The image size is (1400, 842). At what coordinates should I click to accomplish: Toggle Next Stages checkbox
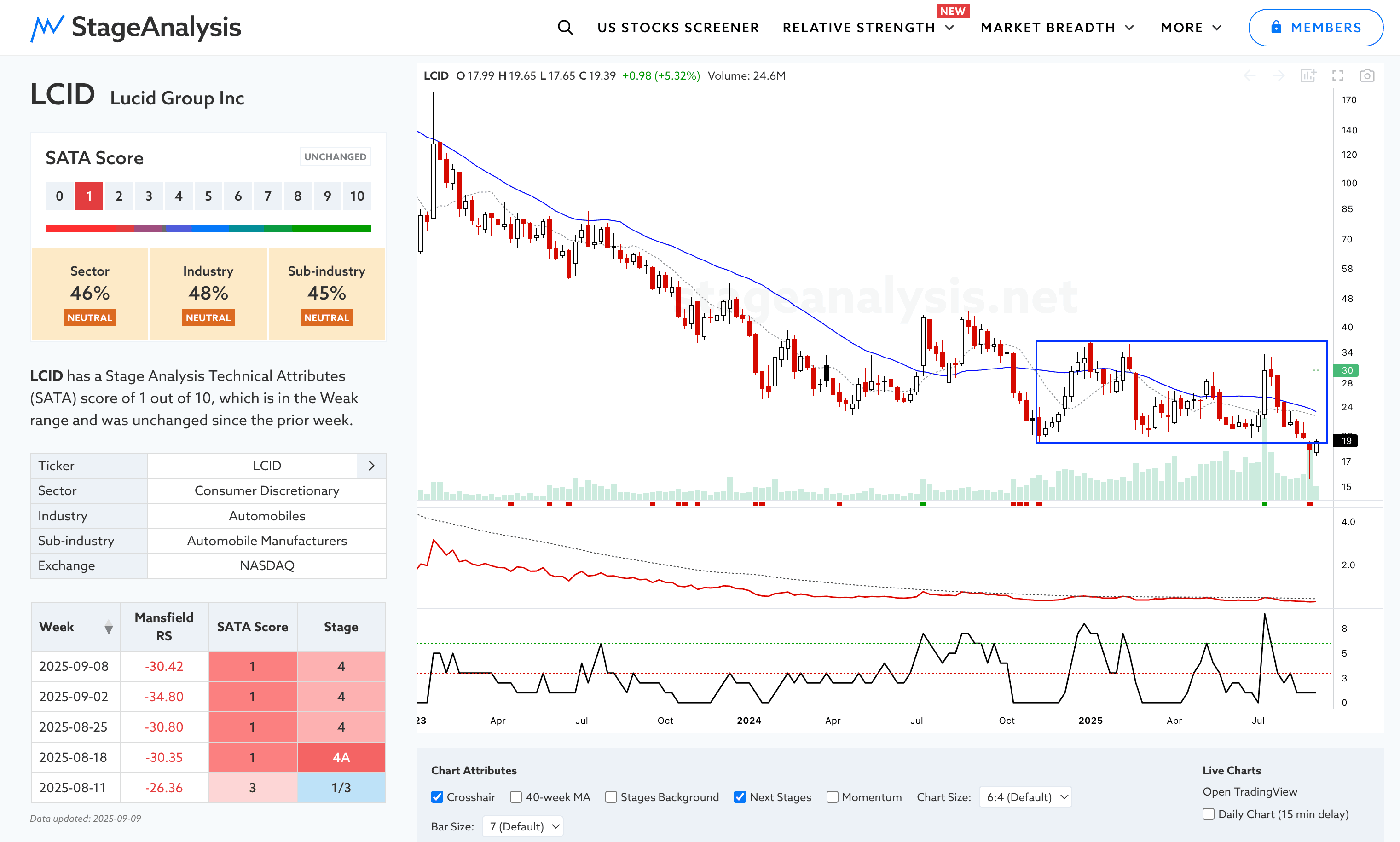pos(740,797)
